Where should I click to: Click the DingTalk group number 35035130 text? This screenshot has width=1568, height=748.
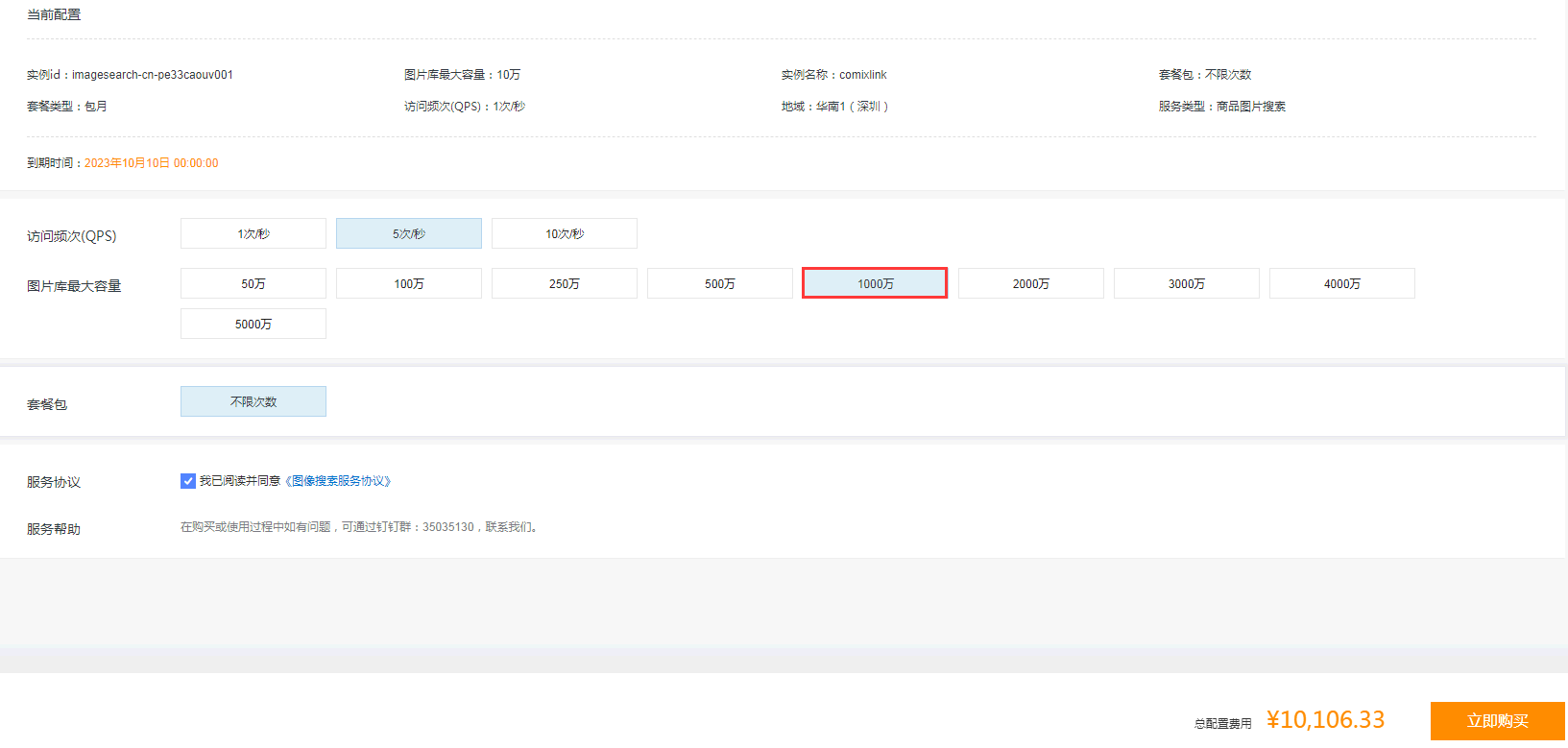448,527
